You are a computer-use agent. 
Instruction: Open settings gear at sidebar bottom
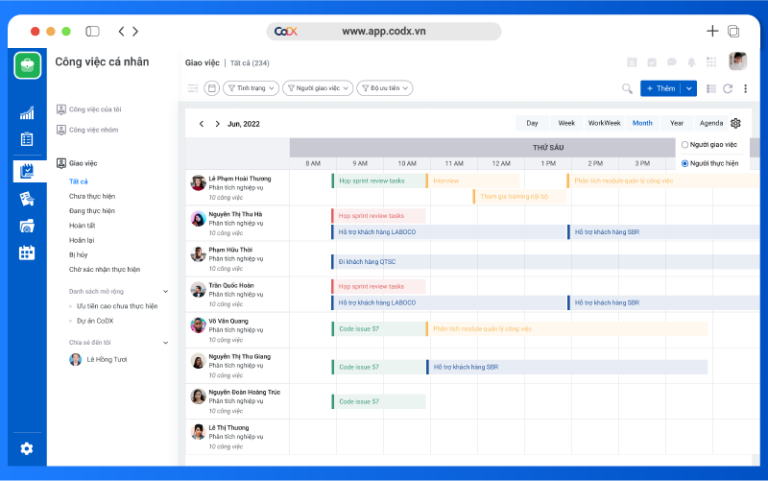pyautogui.click(x=27, y=448)
